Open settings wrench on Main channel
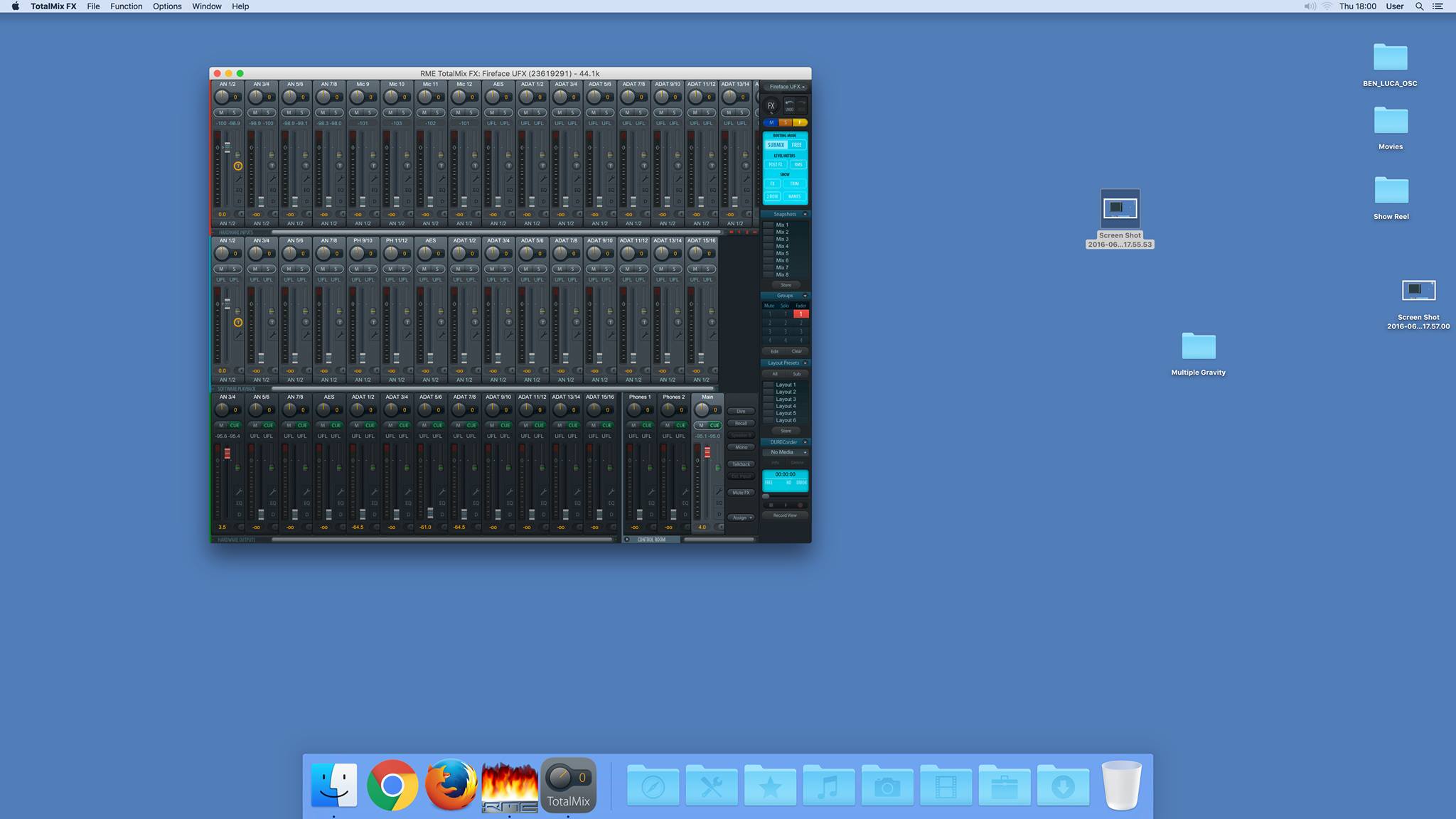Image resolution: width=1456 pixels, height=819 pixels. (719, 491)
